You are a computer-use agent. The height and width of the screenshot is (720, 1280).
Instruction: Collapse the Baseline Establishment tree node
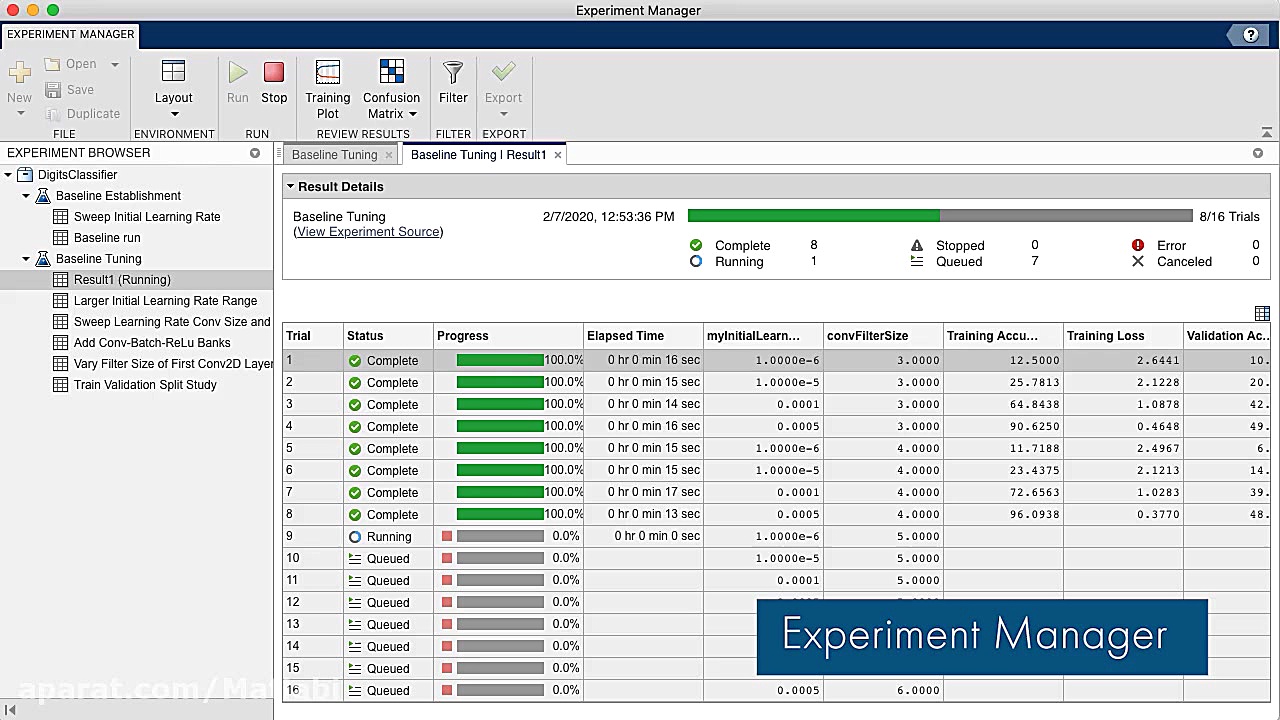point(26,196)
